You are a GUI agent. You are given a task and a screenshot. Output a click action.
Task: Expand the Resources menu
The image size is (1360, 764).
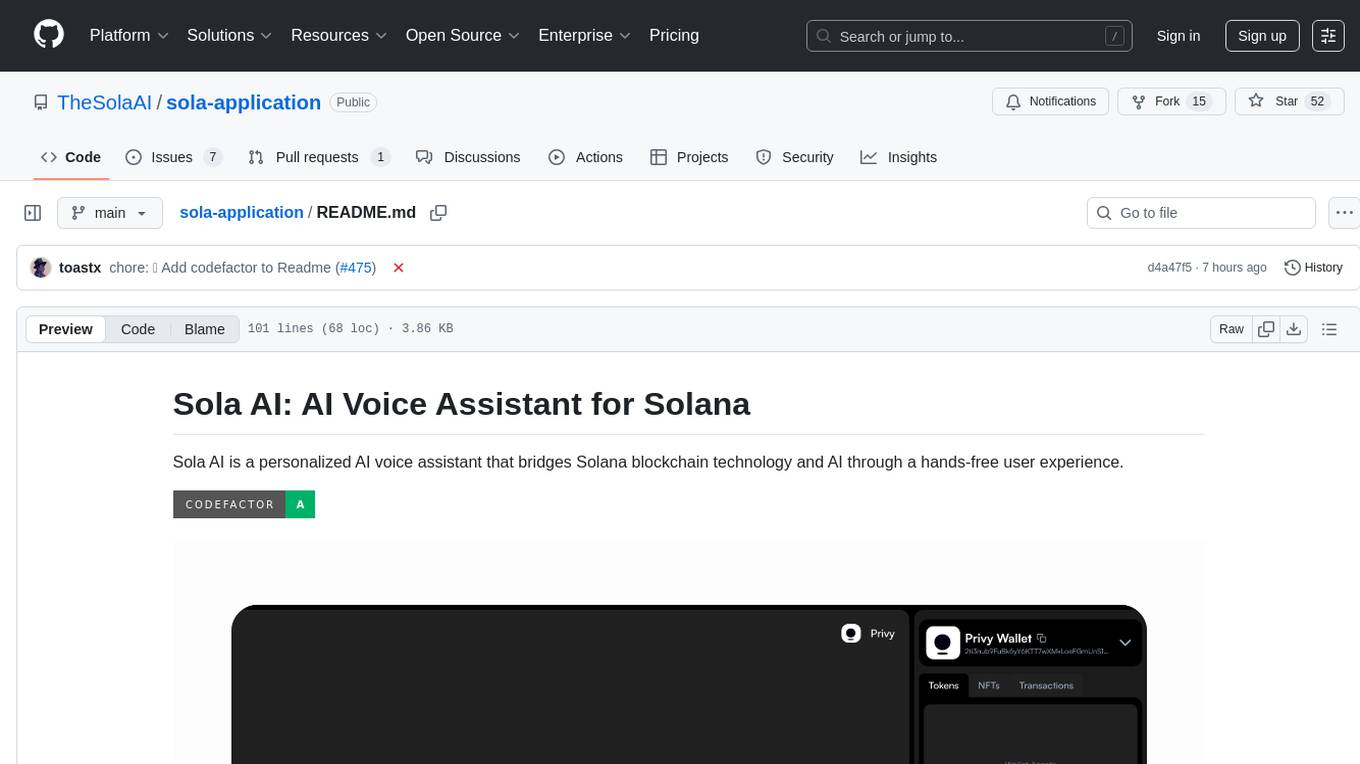click(x=339, y=35)
